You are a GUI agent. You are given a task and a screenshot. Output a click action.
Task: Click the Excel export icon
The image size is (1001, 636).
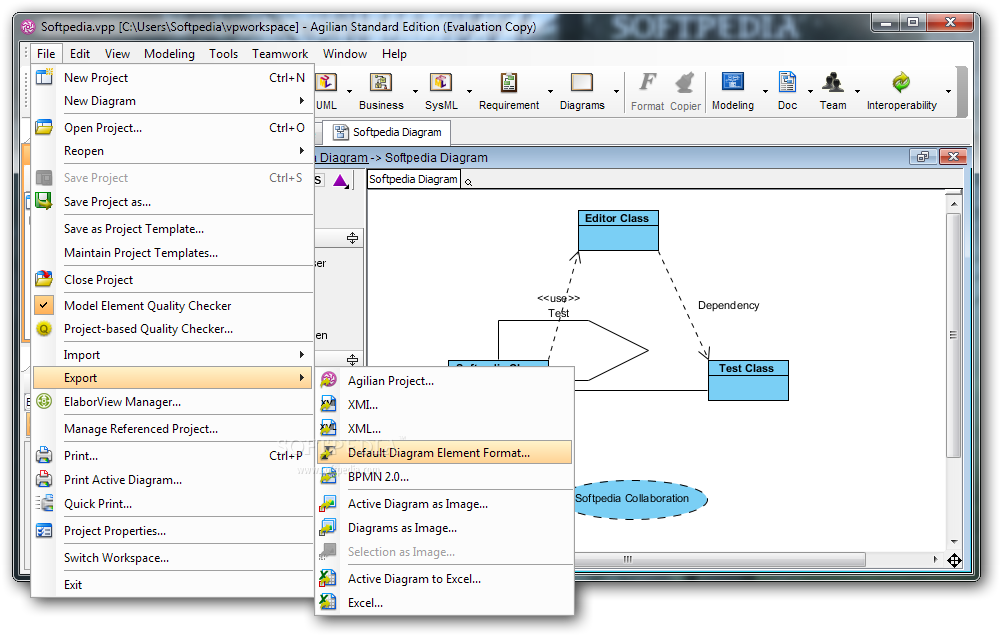pyautogui.click(x=328, y=602)
